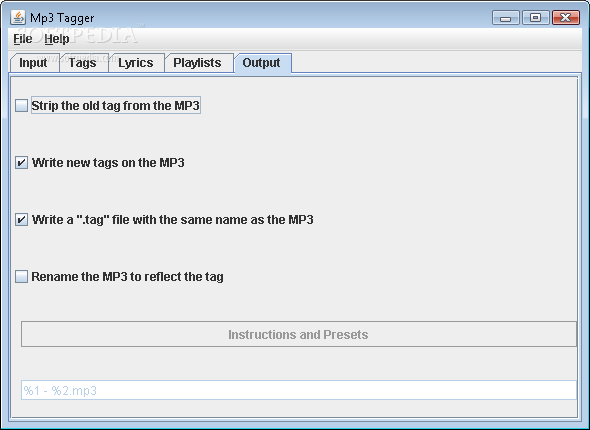Select the Output tab
Image resolution: width=590 pixels, height=430 pixels.
coord(262,63)
